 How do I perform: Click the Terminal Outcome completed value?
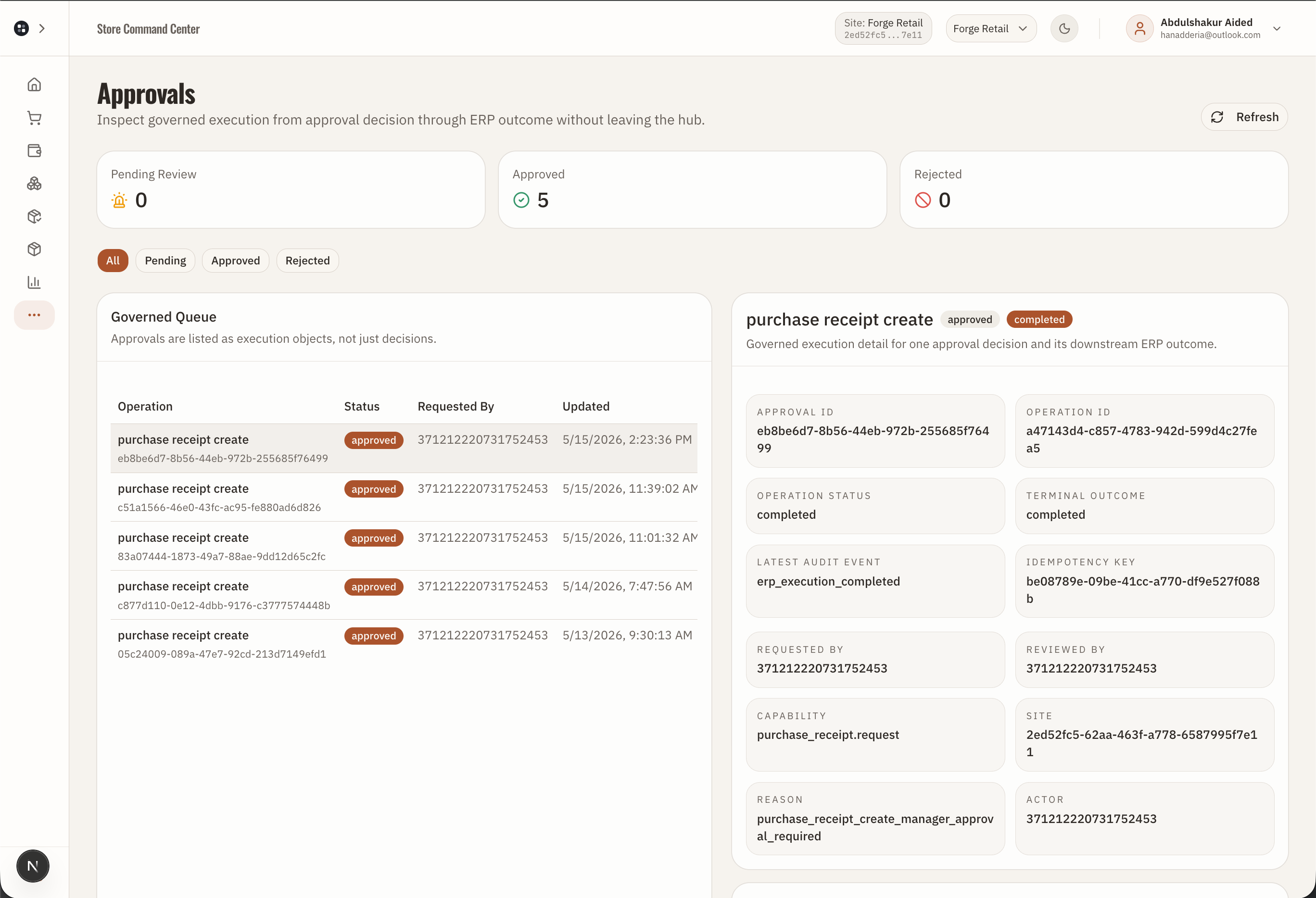point(1055,514)
